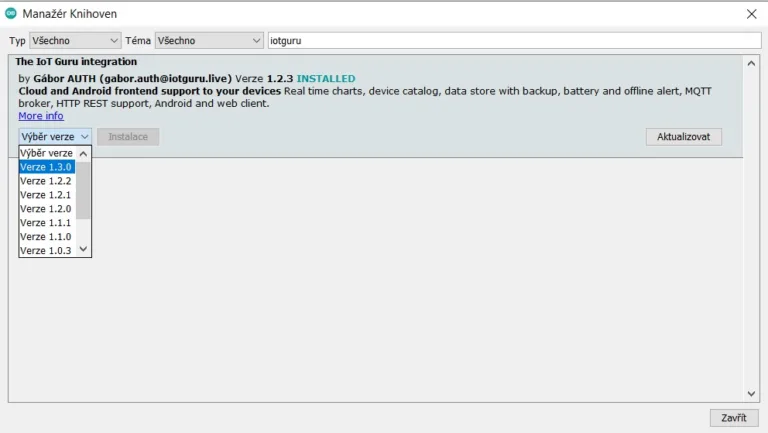Select Verze 1.3.0 from the list
Image resolution: width=768 pixels, height=433 pixels.
pos(47,167)
